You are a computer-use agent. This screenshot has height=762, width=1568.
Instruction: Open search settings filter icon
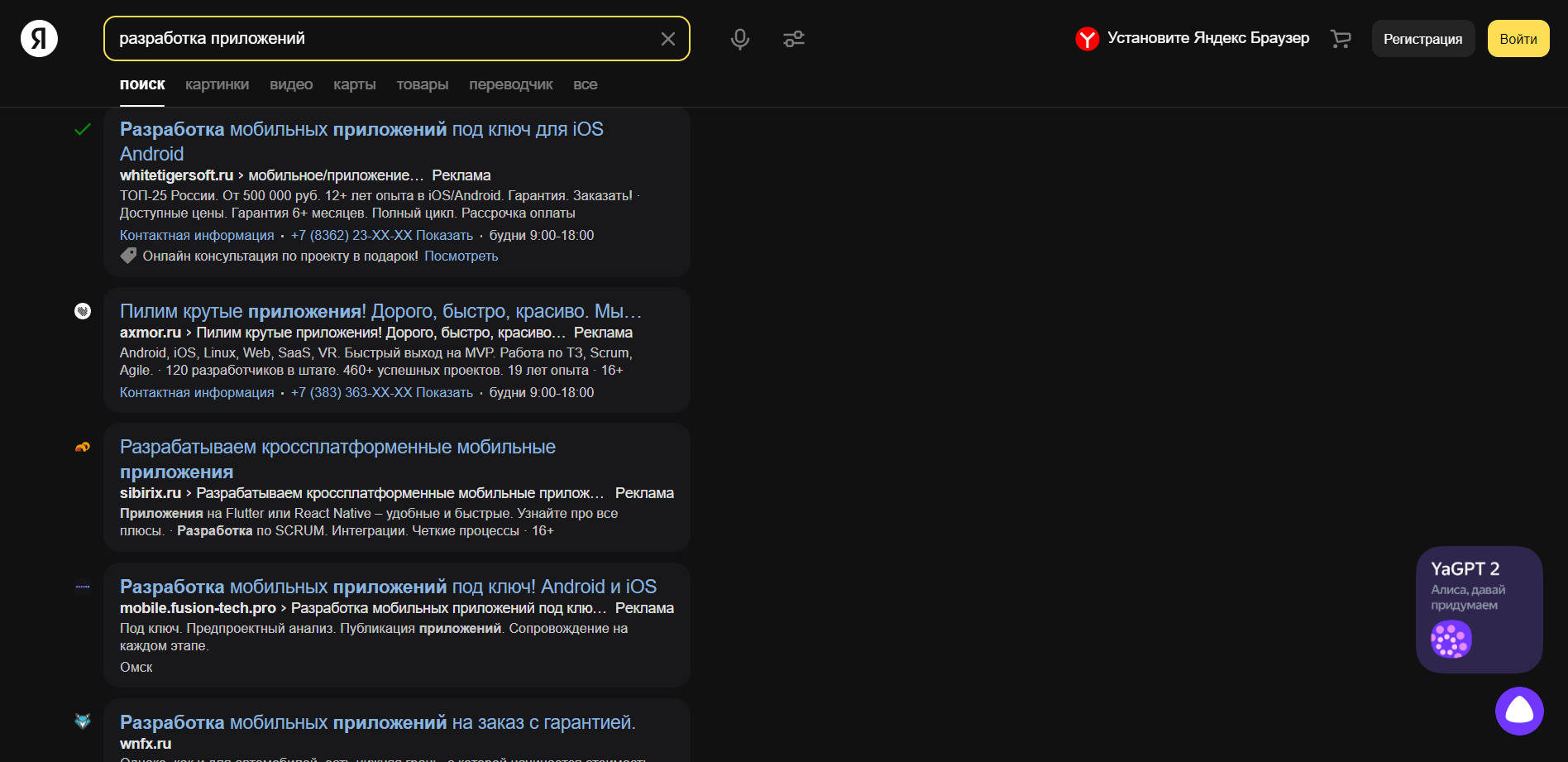click(793, 39)
